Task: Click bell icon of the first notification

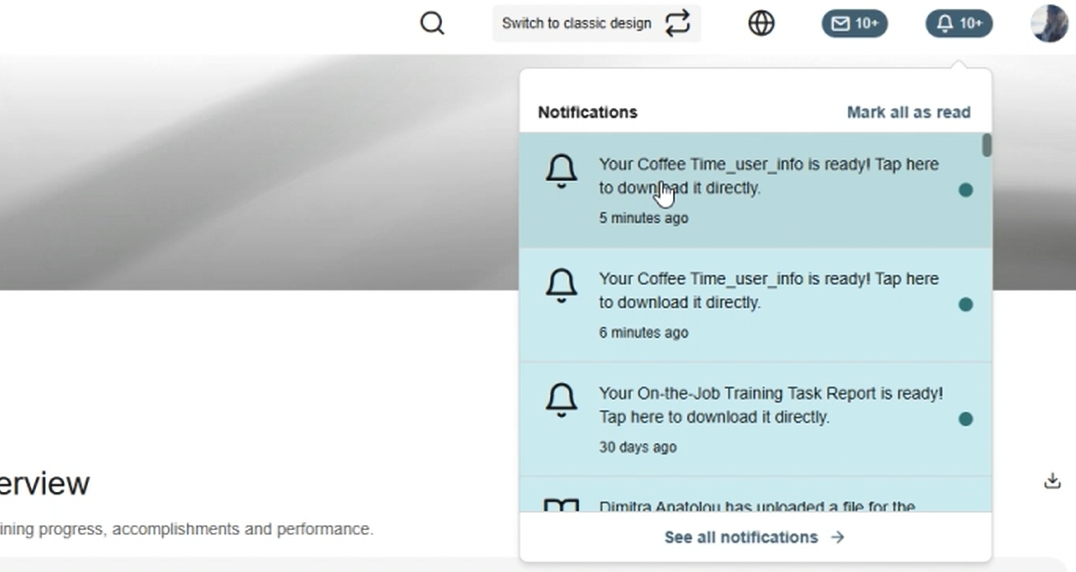Action: pos(561,171)
